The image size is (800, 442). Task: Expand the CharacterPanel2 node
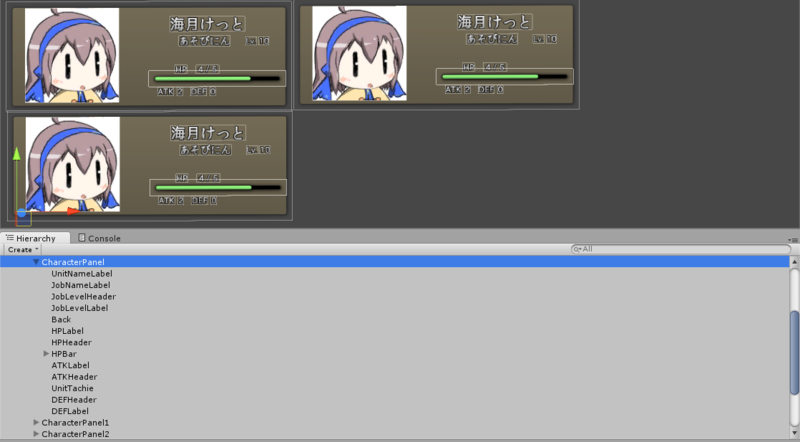[36, 434]
